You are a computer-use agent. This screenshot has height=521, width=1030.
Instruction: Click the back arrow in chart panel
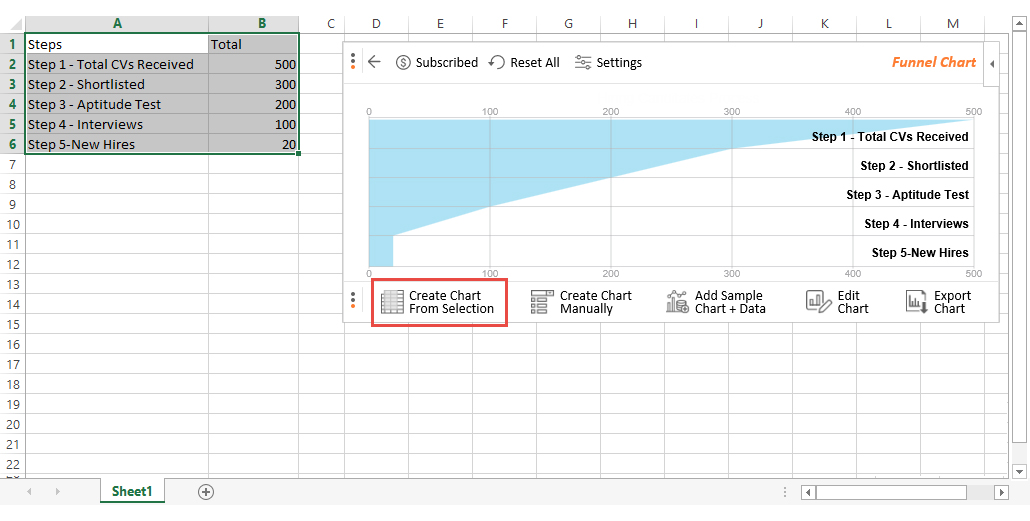click(x=374, y=62)
